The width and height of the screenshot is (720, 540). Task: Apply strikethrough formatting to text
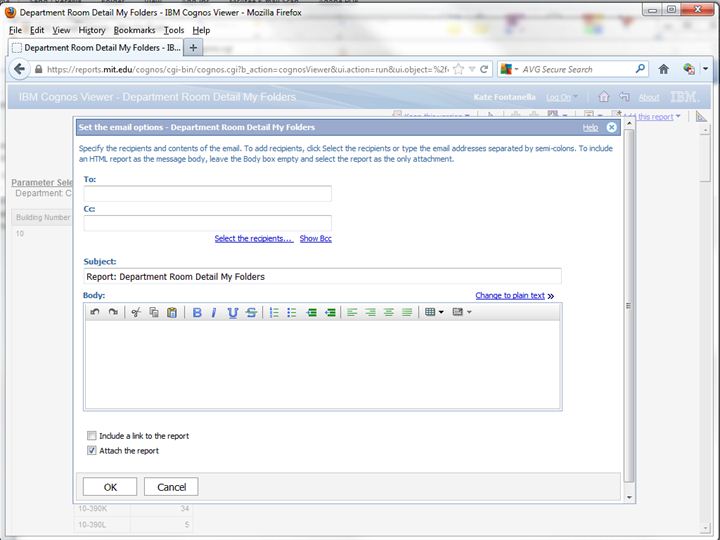click(x=251, y=313)
